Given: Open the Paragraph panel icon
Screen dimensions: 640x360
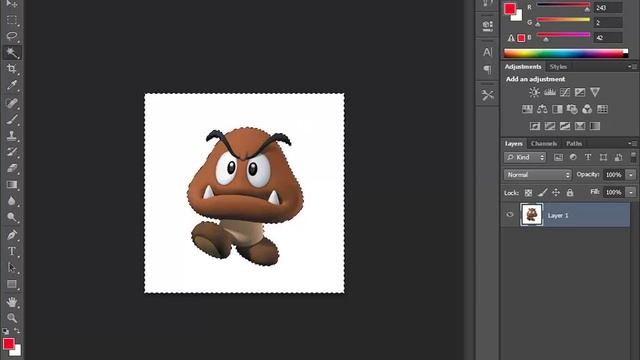Looking at the screenshot, I should tap(487, 69).
